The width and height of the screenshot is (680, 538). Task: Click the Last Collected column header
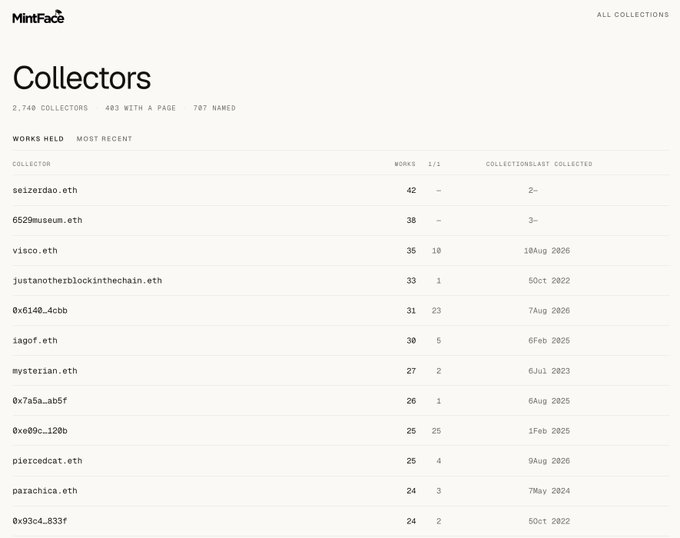click(x=562, y=164)
